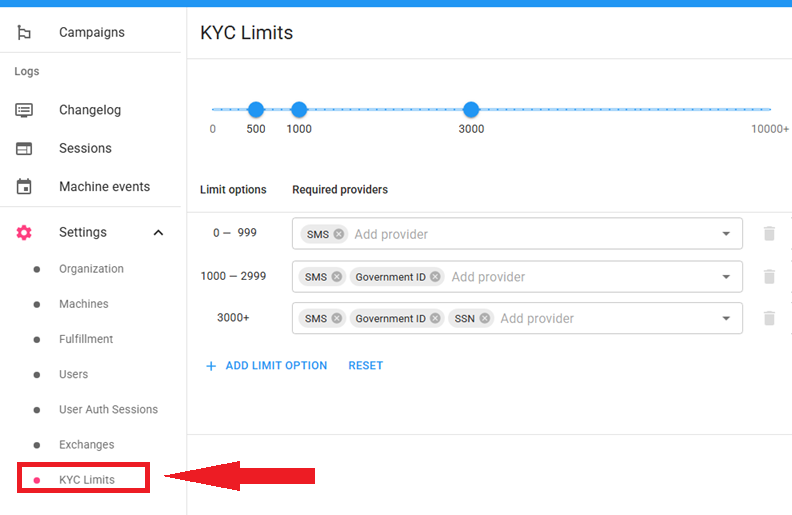
Task: Click ADD LIMIT OPTION button
Action: click(267, 366)
